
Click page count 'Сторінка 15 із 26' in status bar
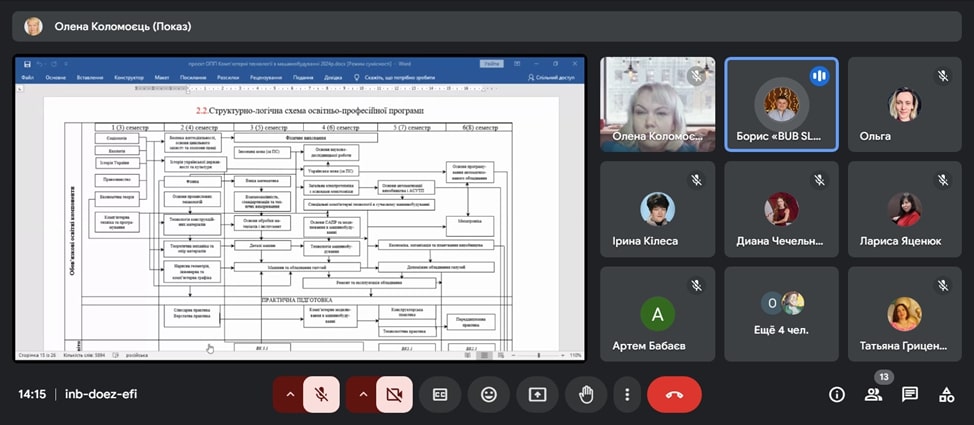(x=37, y=355)
